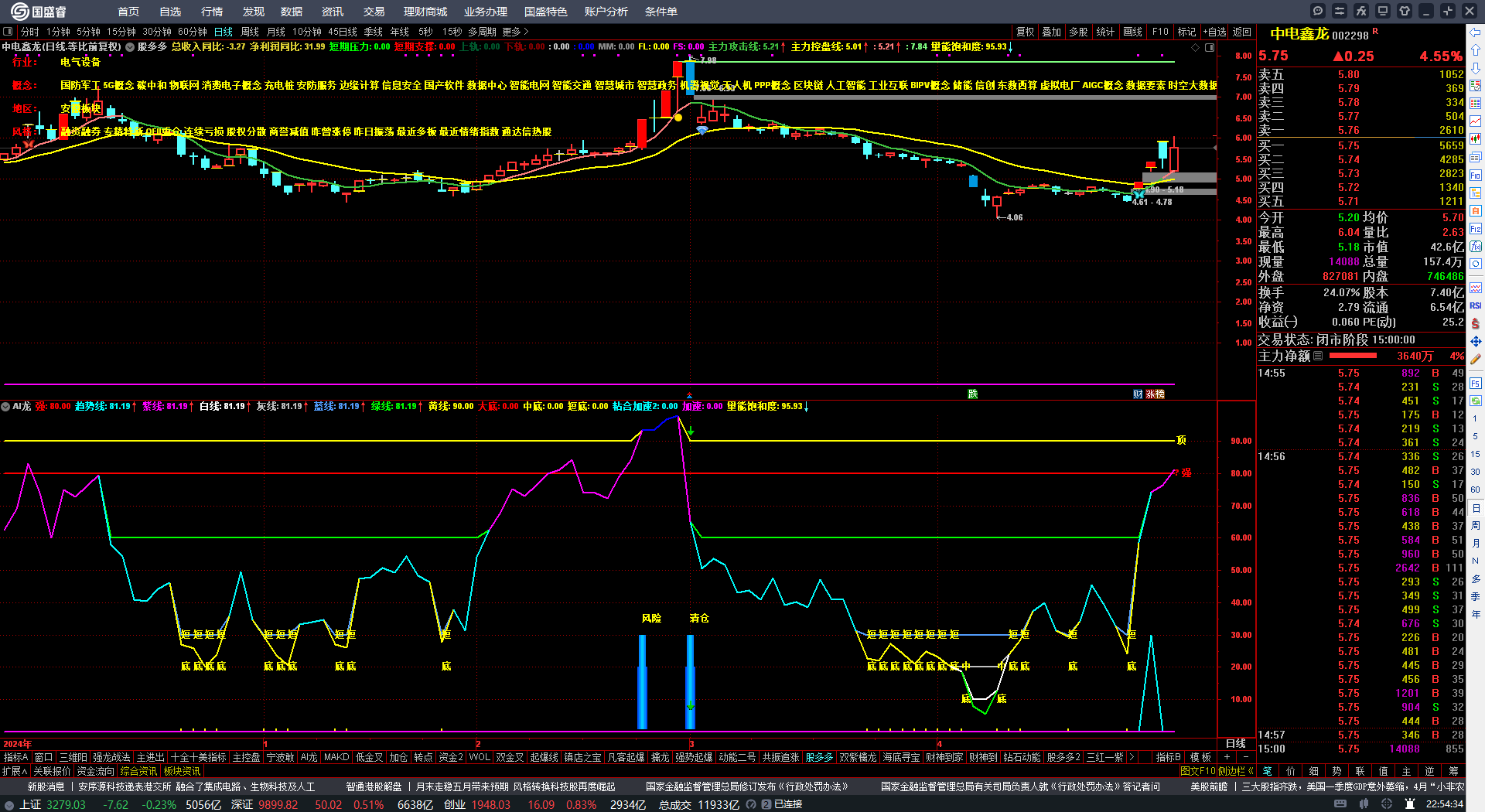Open the candlestick chart icon in sidebar
The image size is (1485, 812).
click(x=1476, y=139)
